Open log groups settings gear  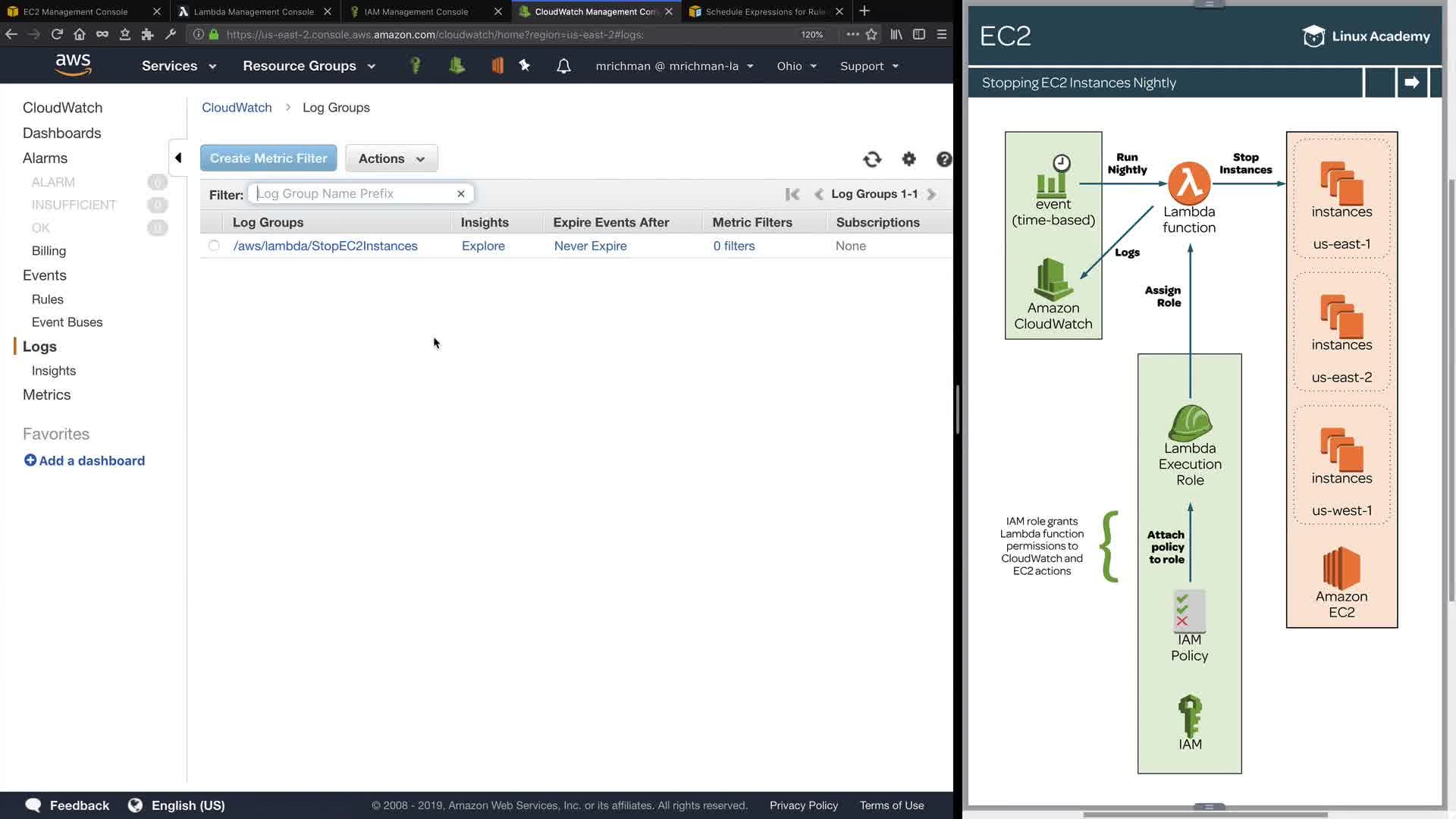[908, 159]
